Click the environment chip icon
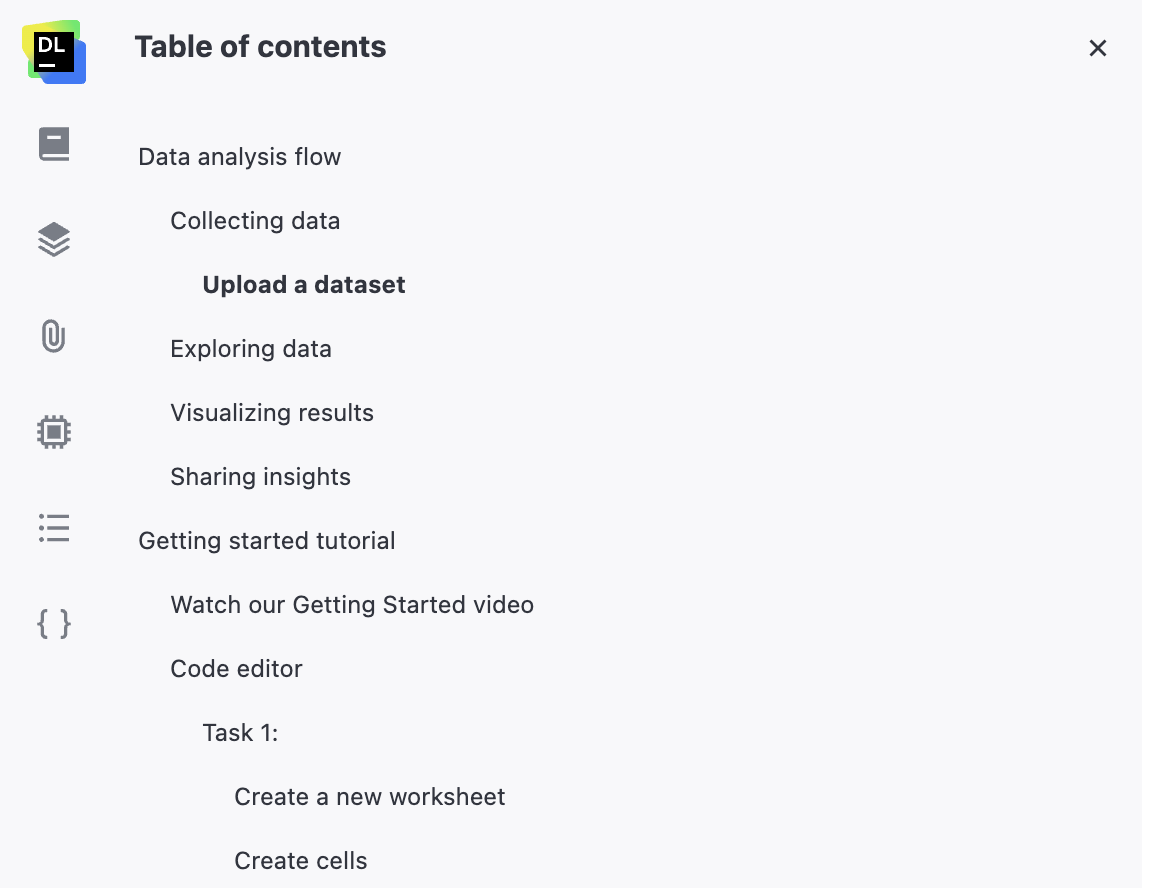 pos(53,430)
